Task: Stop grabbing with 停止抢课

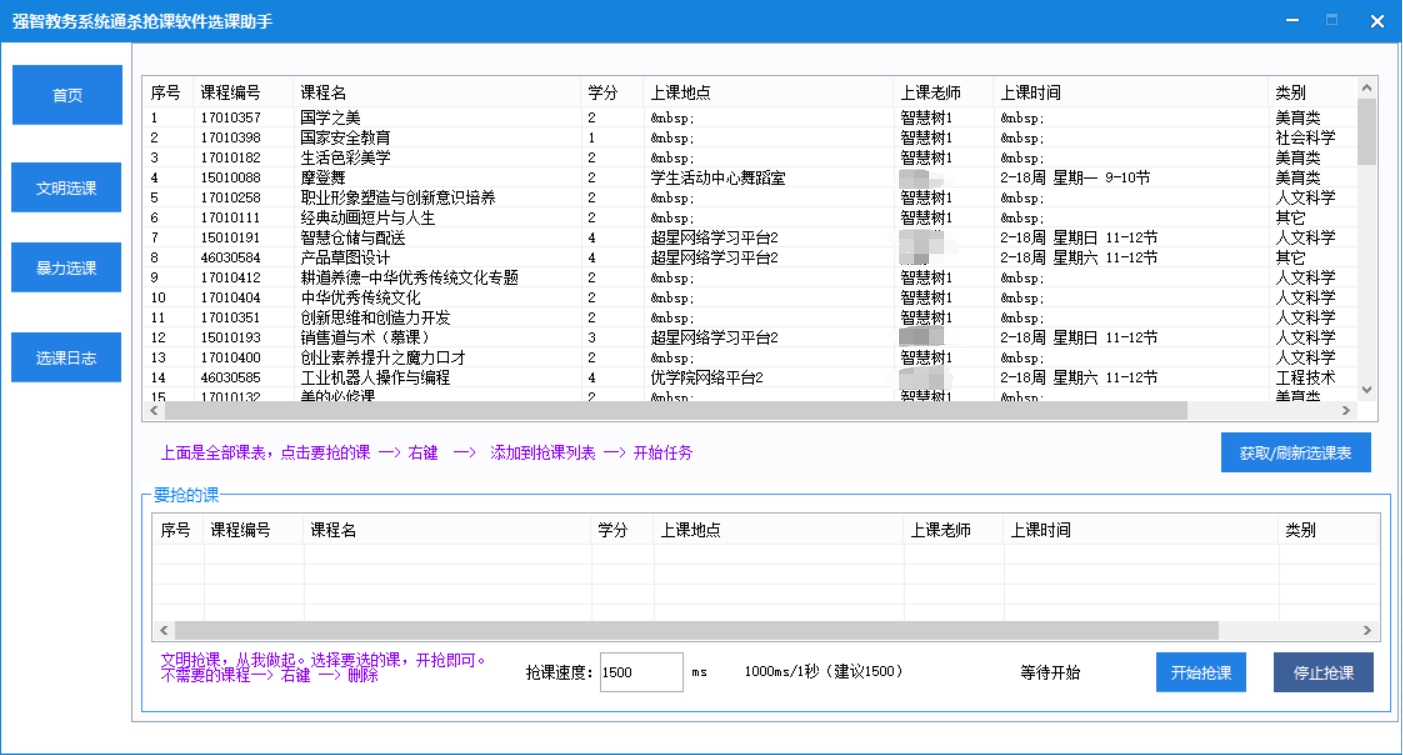Action: pos(1323,673)
